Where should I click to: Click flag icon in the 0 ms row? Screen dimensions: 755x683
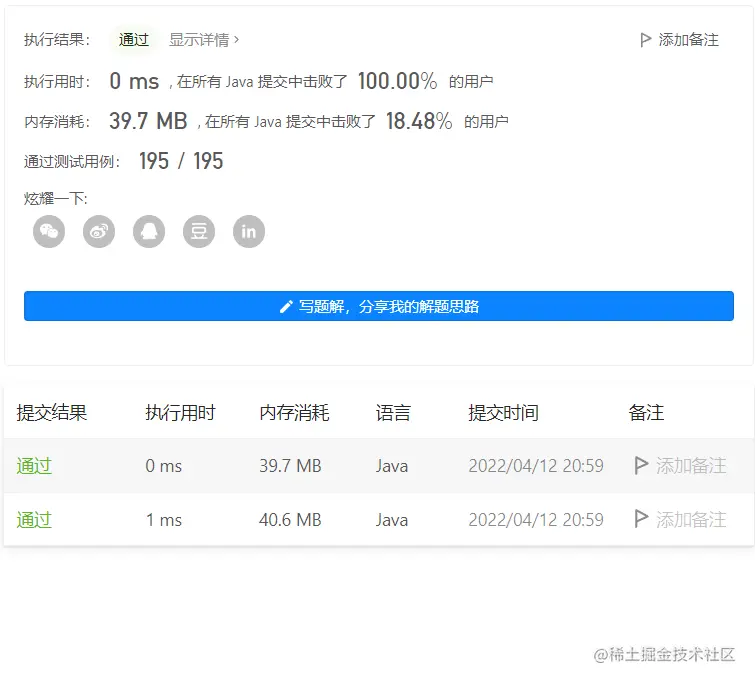coord(641,465)
